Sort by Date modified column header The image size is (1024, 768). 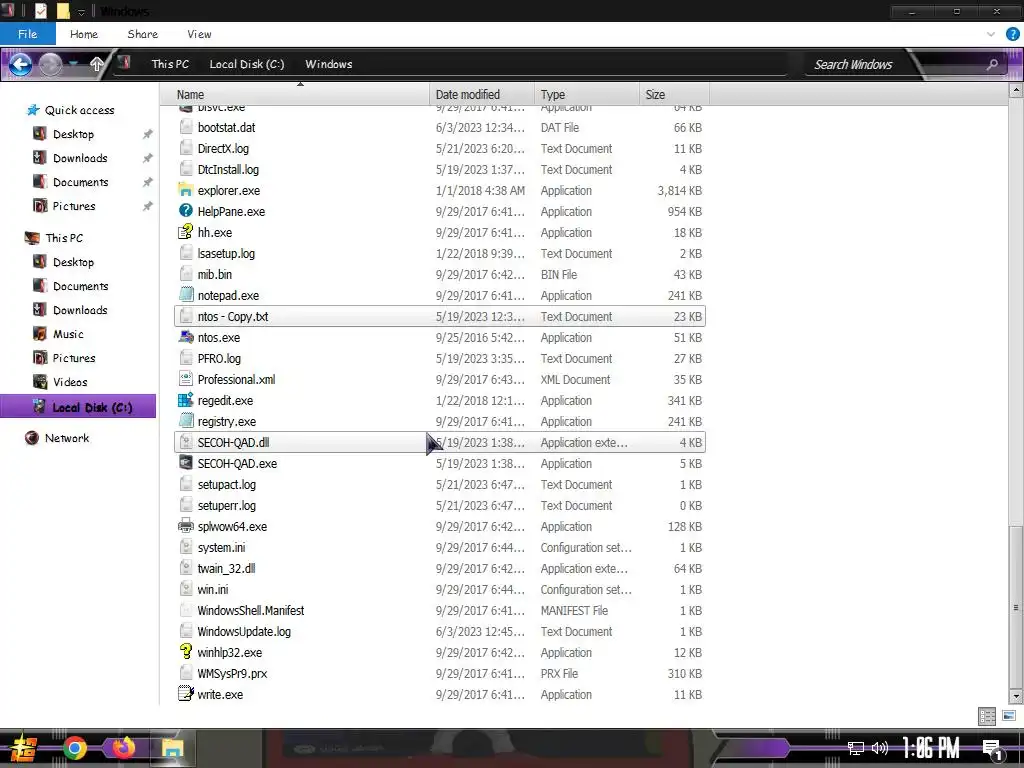[482, 95]
